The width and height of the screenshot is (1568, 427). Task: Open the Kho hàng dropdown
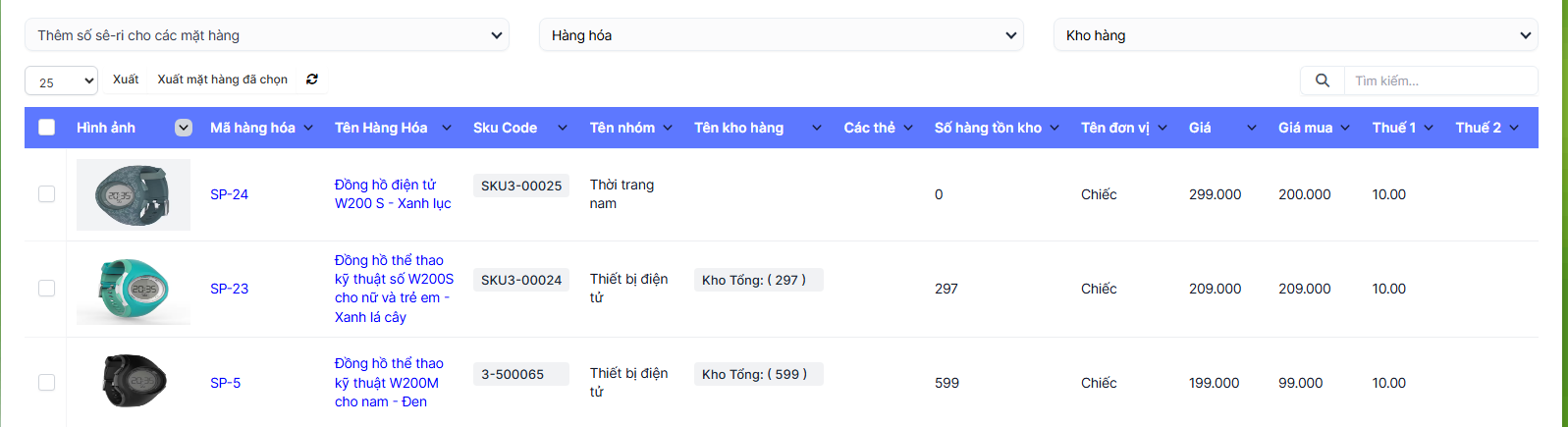click(1295, 35)
